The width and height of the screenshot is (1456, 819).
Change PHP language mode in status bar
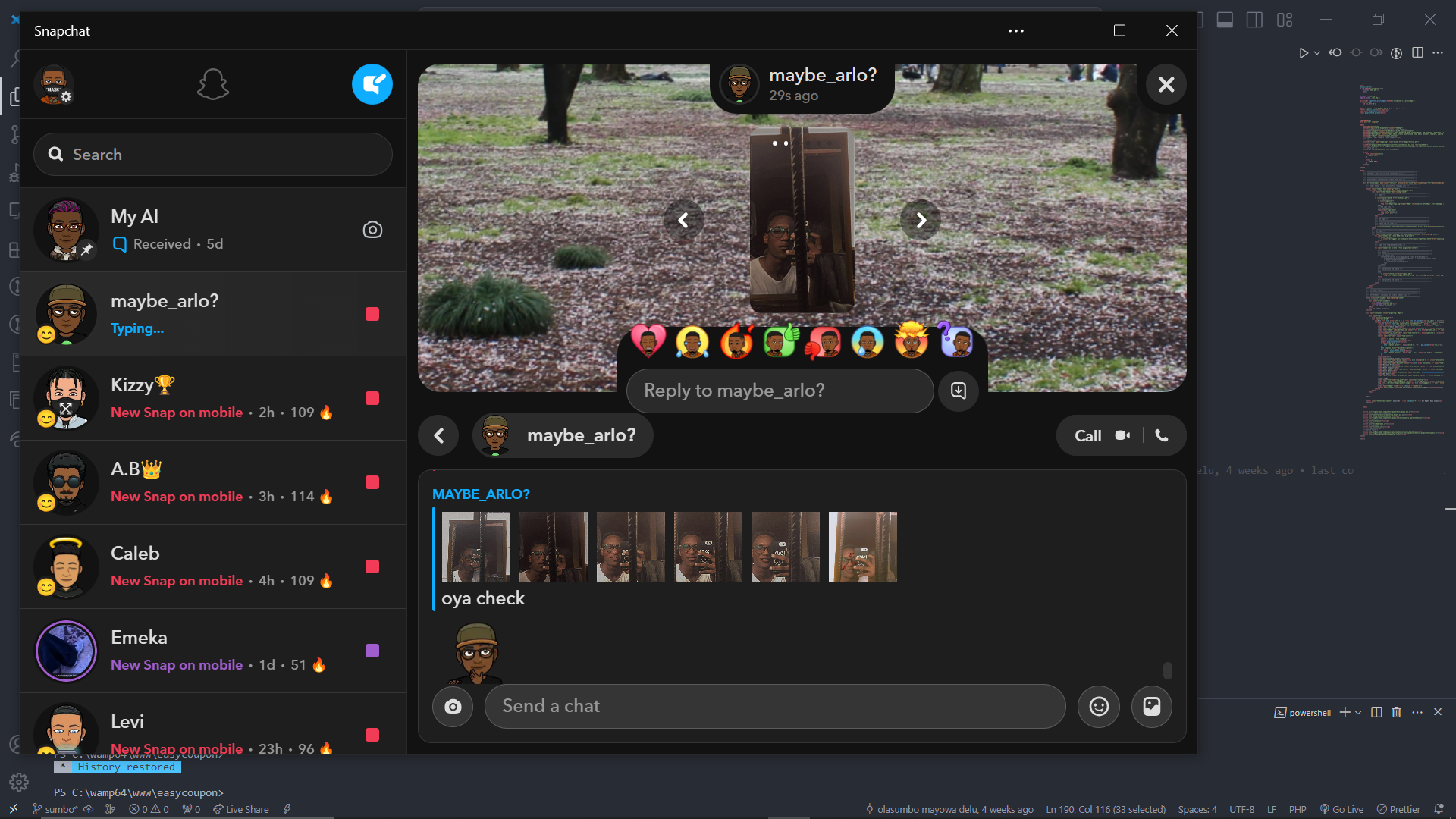[x=1298, y=809]
